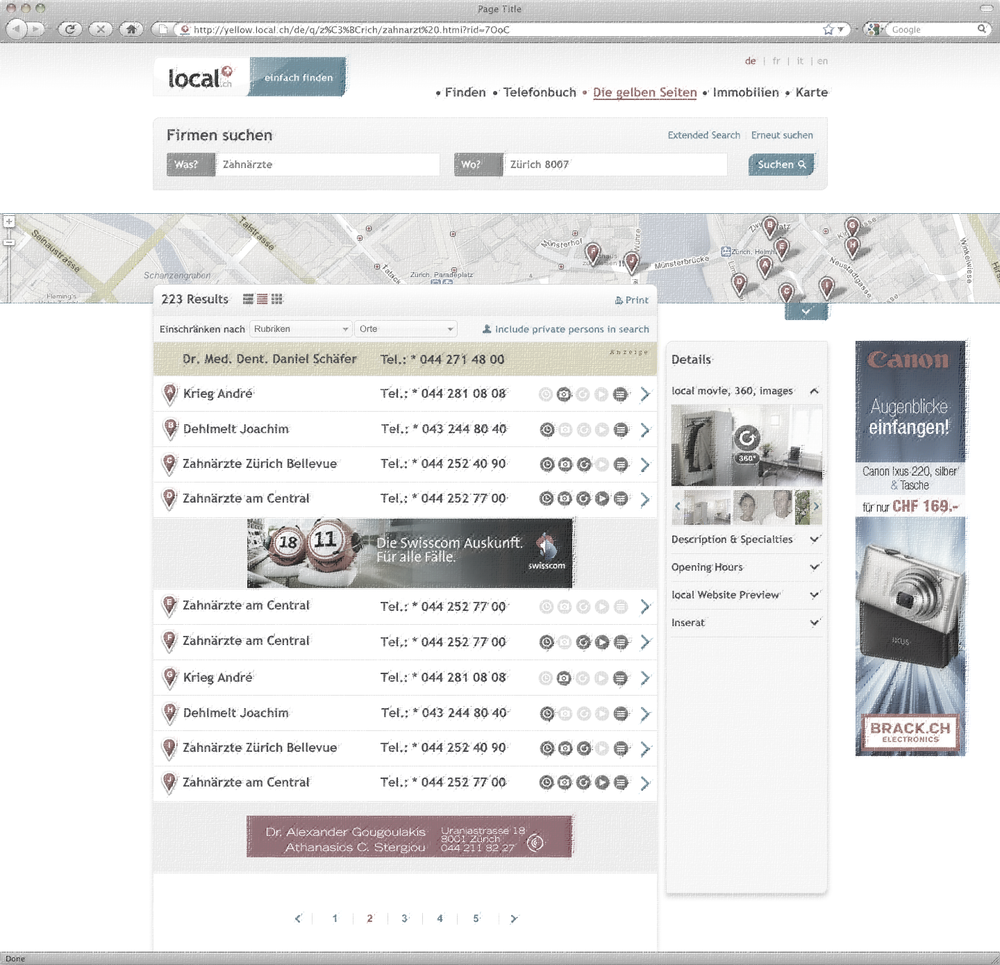The height and width of the screenshot is (965, 1000).
Task: Click the print icon link above results
Action: coord(631,300)
